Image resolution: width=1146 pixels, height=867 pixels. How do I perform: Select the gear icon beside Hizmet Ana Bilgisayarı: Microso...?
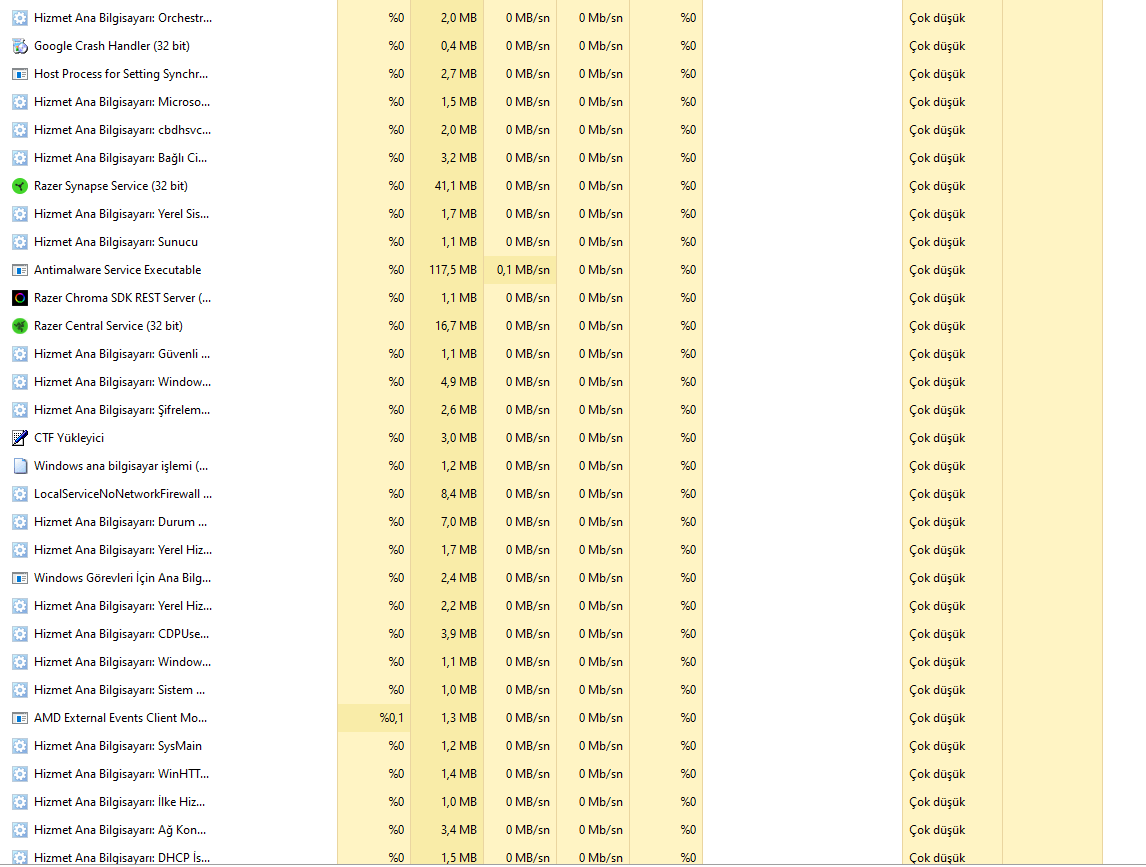pos(20,102)
